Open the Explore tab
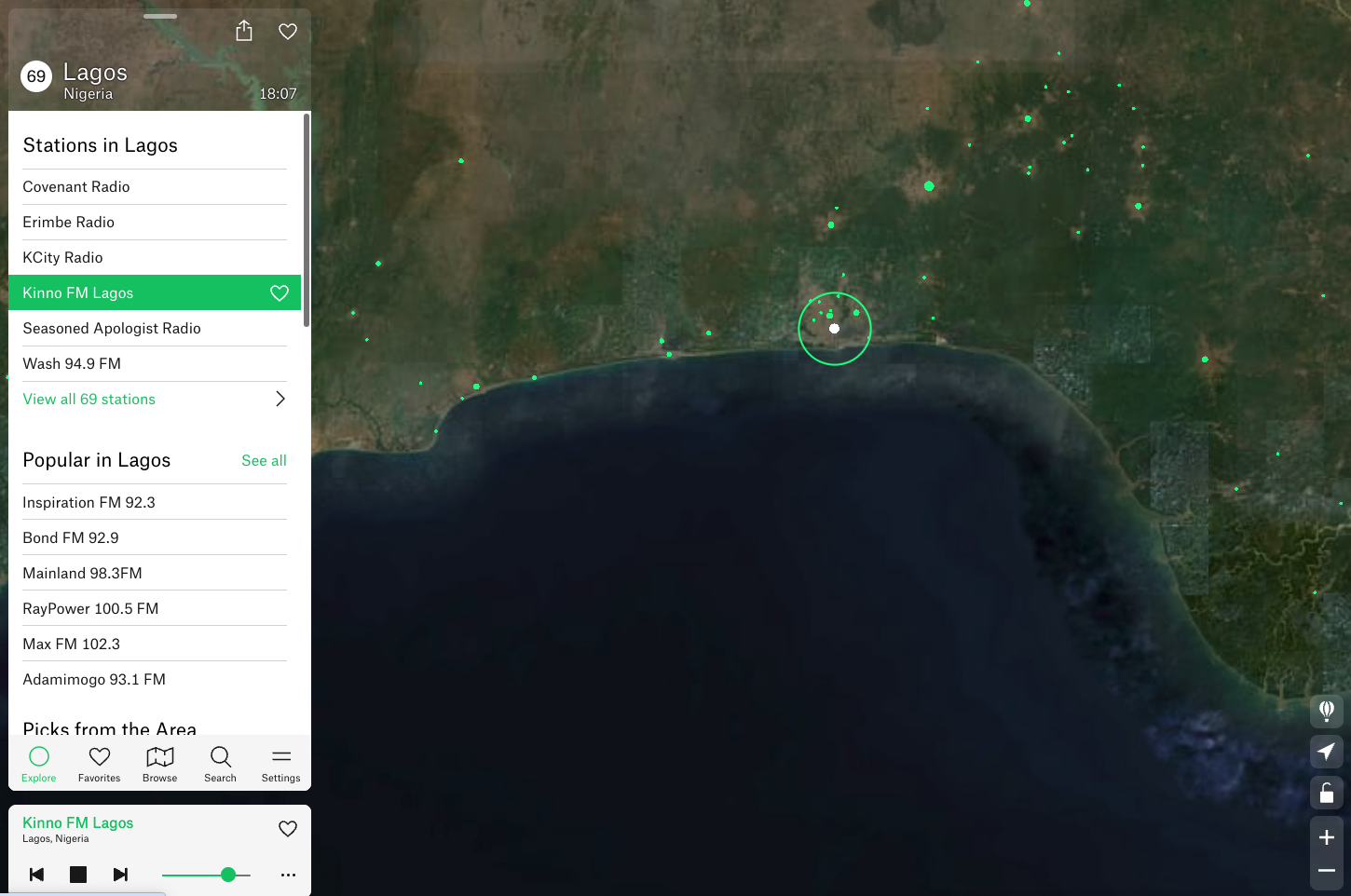 [39, 764]
